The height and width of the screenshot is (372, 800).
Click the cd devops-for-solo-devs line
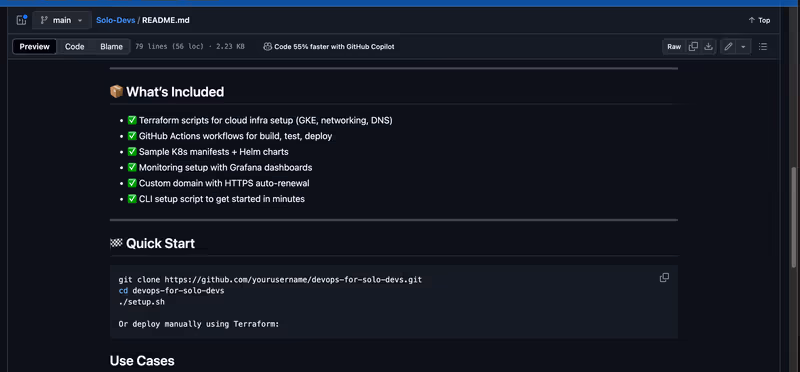(x=171, y=291)
